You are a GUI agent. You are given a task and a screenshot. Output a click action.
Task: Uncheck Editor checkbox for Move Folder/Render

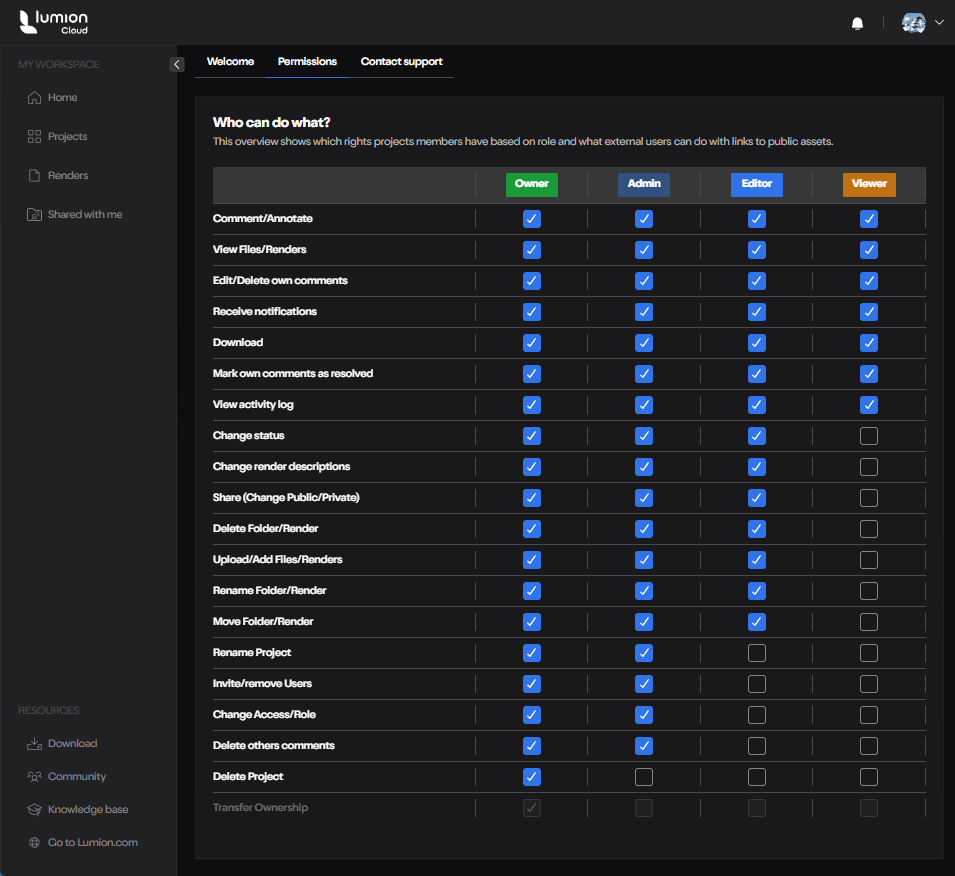757,622
